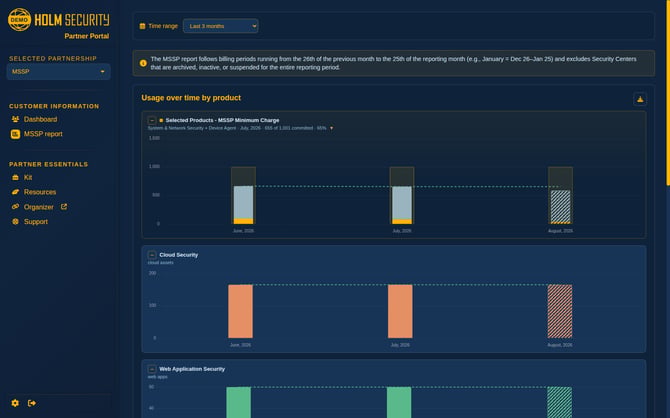
Task: Open the Resources section
Action: click(40, 192)
